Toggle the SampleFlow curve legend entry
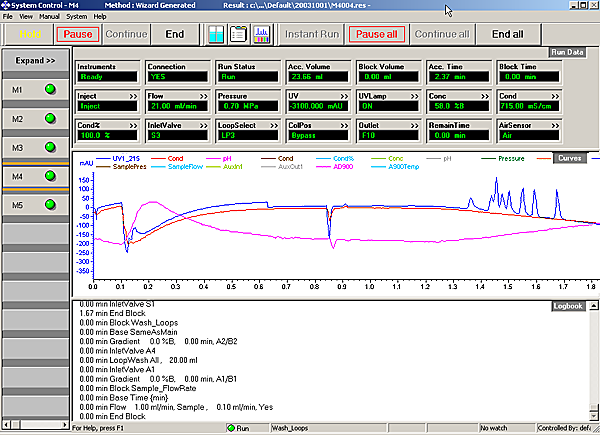The width and height of the screenshot is (600, 435). pos(183,166)
